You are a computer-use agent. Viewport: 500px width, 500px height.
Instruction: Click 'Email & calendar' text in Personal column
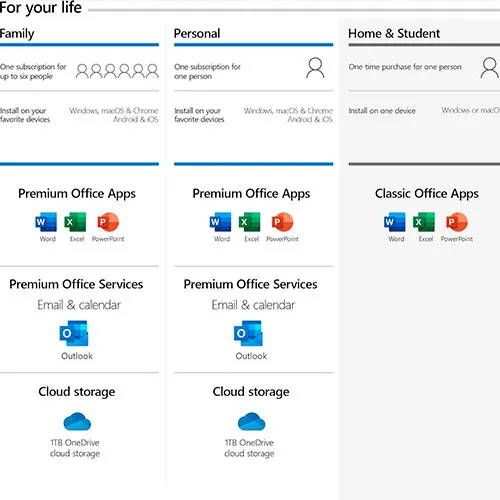pyautogui.click(x=253, y=305)
